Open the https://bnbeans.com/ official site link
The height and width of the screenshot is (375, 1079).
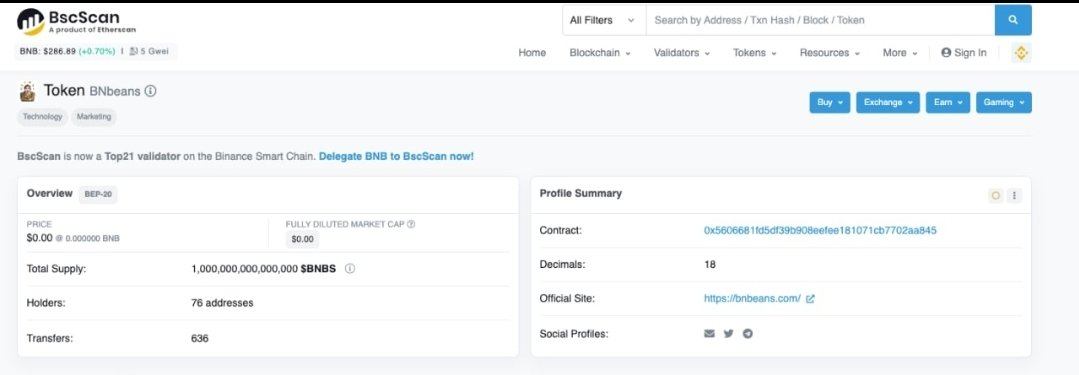point(752,299)
